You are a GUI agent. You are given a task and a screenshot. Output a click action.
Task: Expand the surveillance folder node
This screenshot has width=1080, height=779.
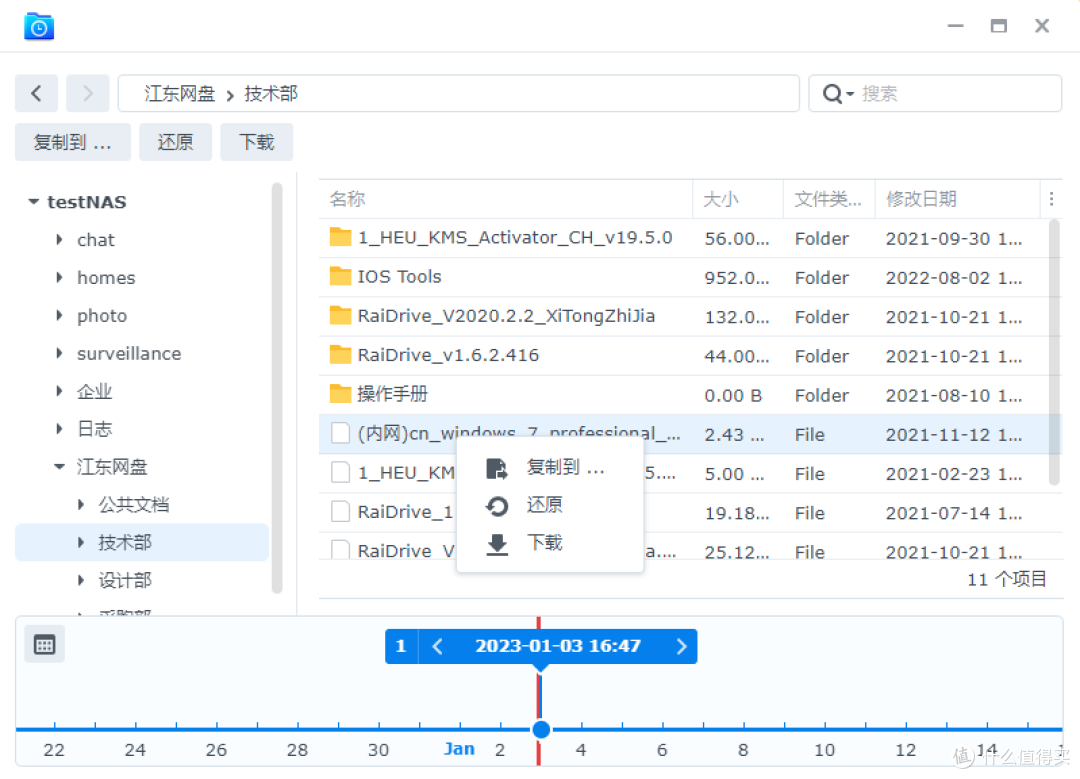[x=59, y=353]
